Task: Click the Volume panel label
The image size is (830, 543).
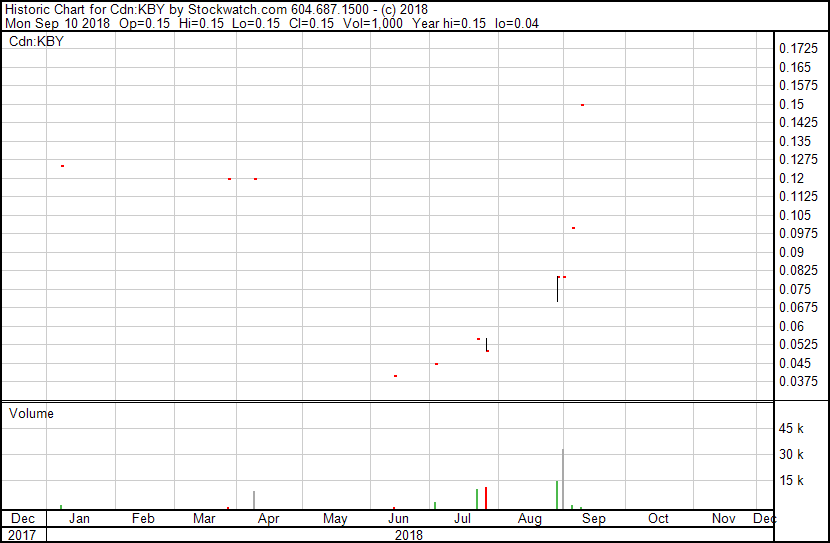Action: point(31,413)
